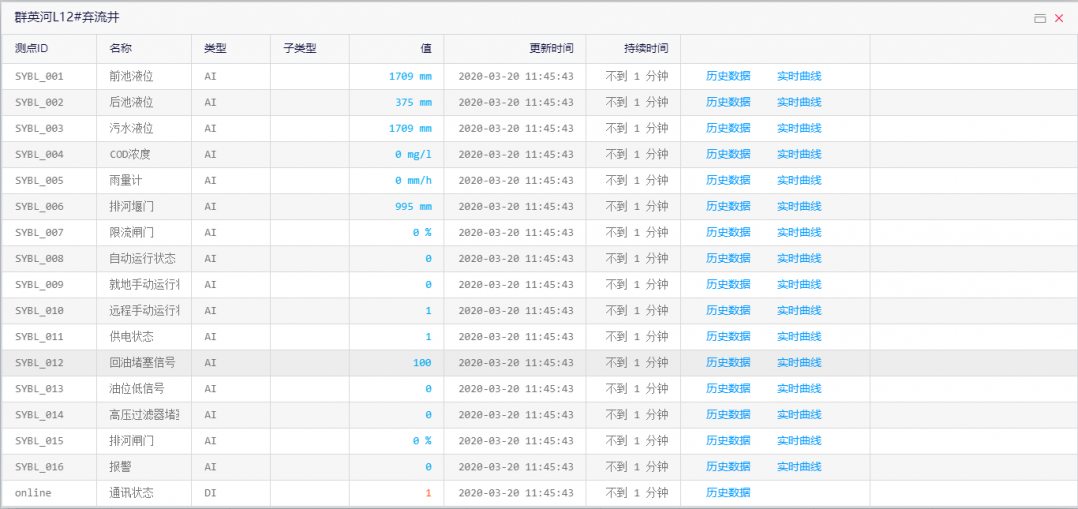Screen dimensions: 1078x509
Task: Select the SYBL_001 measurement point ID
Action: tap(39, 76)
